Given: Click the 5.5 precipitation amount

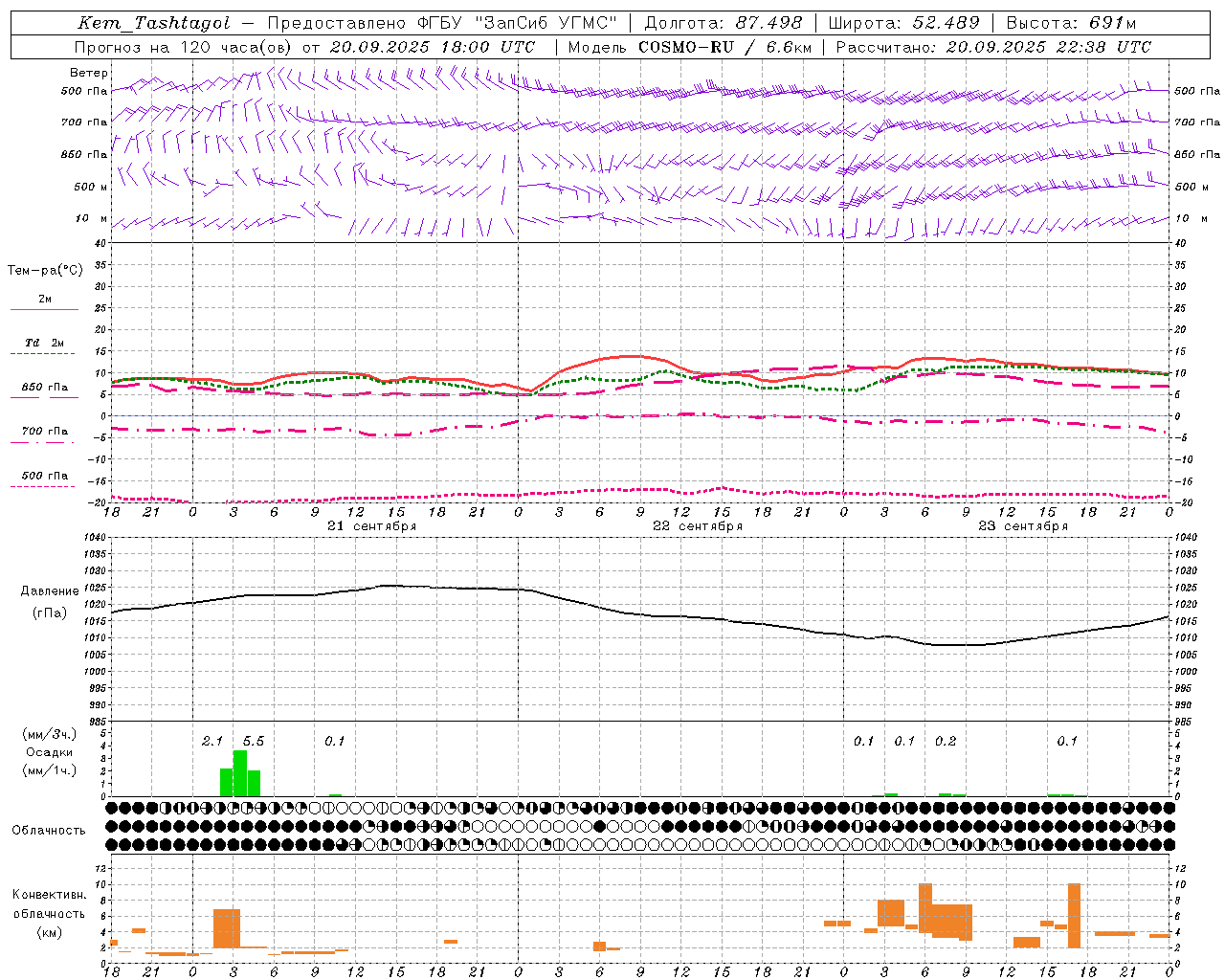Looking at the screenshot, I should click(x=254, y=742).
